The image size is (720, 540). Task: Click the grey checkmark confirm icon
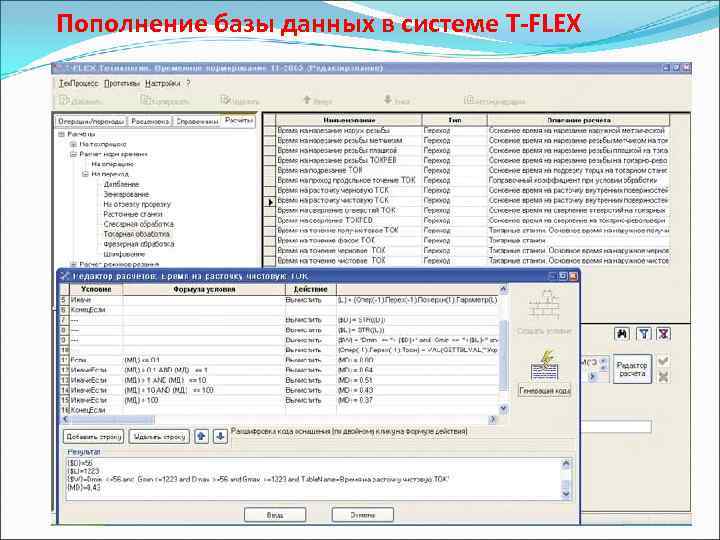point(663,361)
